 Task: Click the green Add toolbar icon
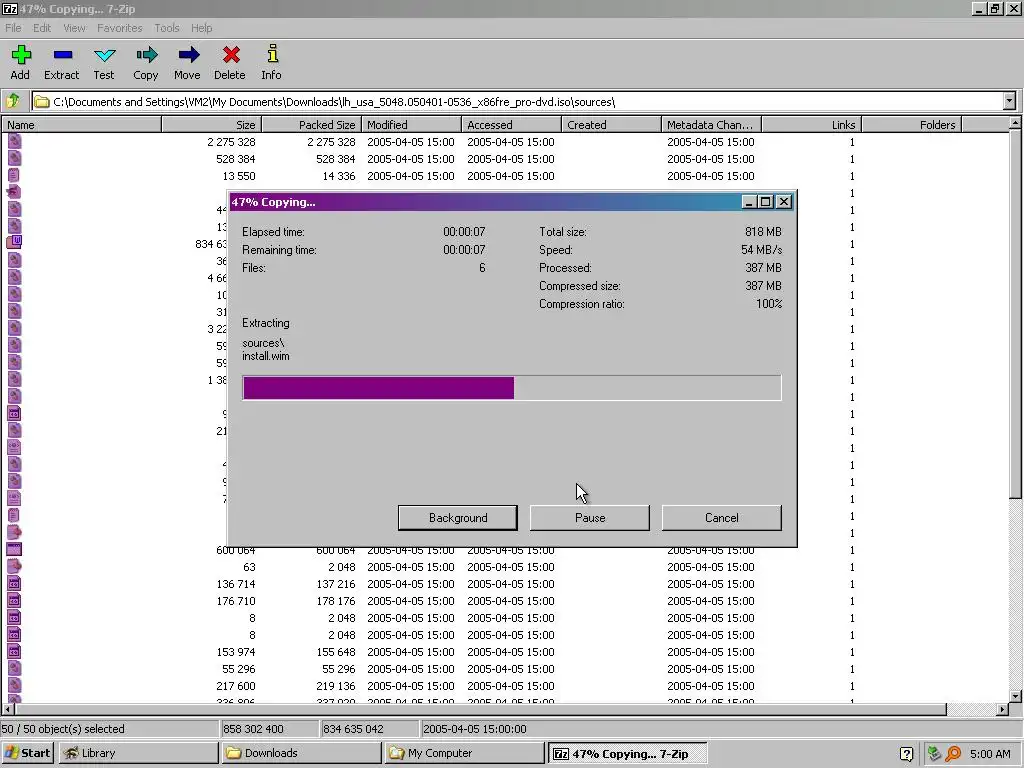(21, 55)
